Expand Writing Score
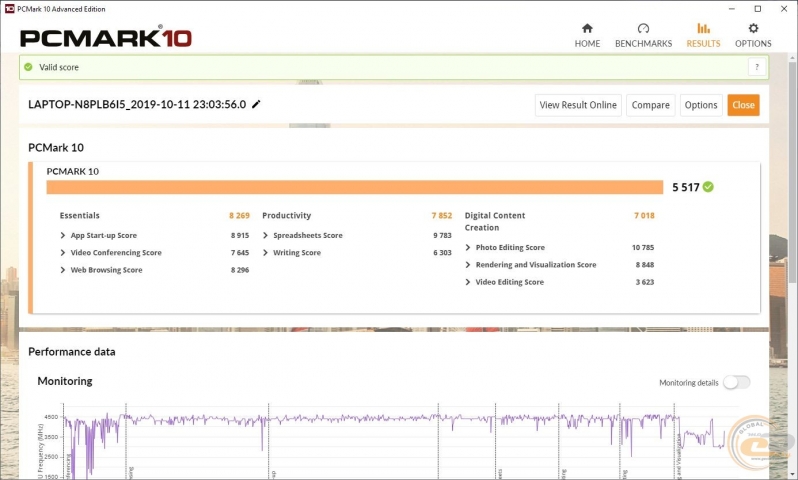Image resolution: width=798 pixels, height=480 pixels. (x=265, y=252)
